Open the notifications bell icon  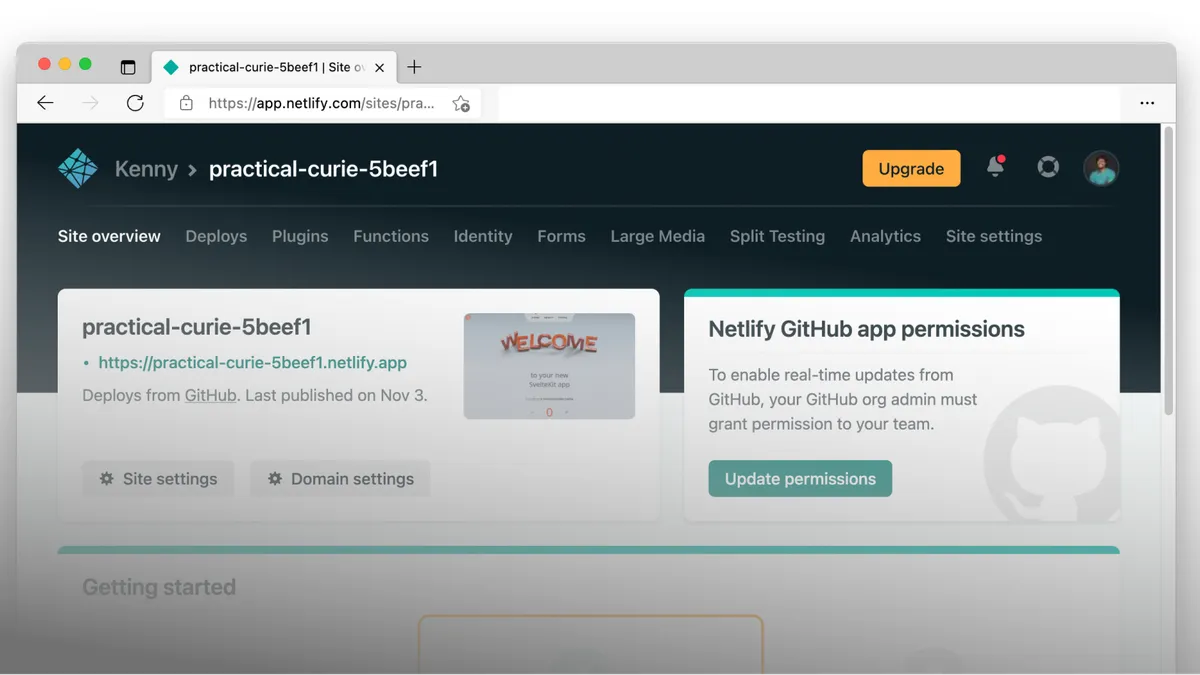pos(995,166)
